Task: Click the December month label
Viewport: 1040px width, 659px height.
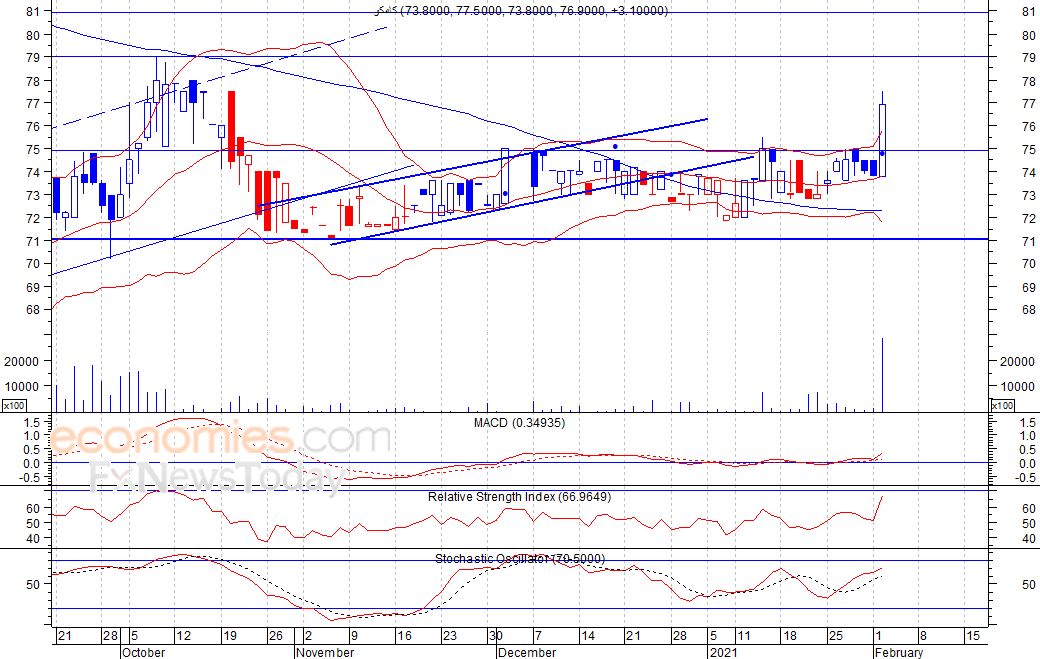Action: click(527, 652)
